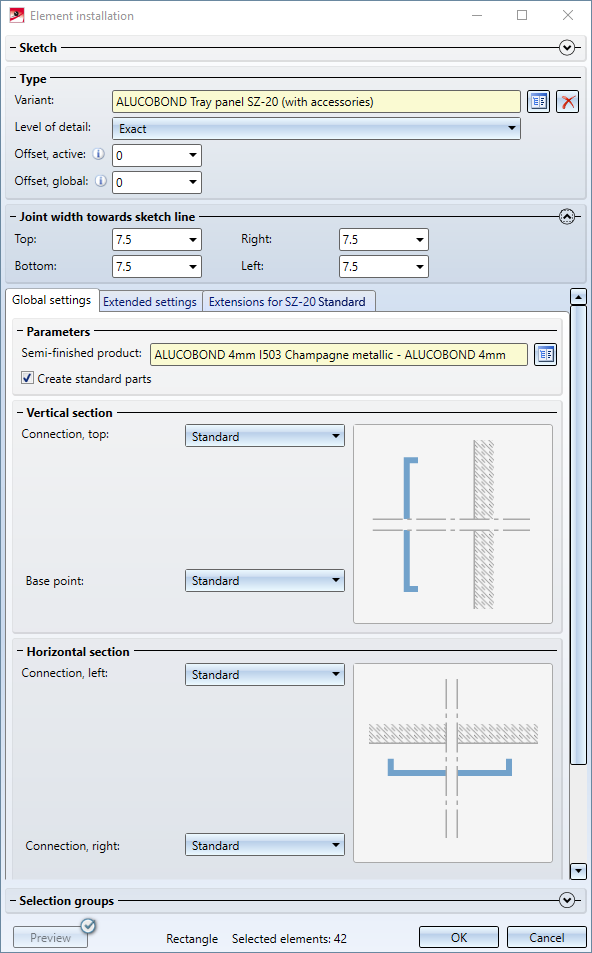
Task: Open the Top joint width dropdown
Action: pyautogui.click(x=157, y=239)
